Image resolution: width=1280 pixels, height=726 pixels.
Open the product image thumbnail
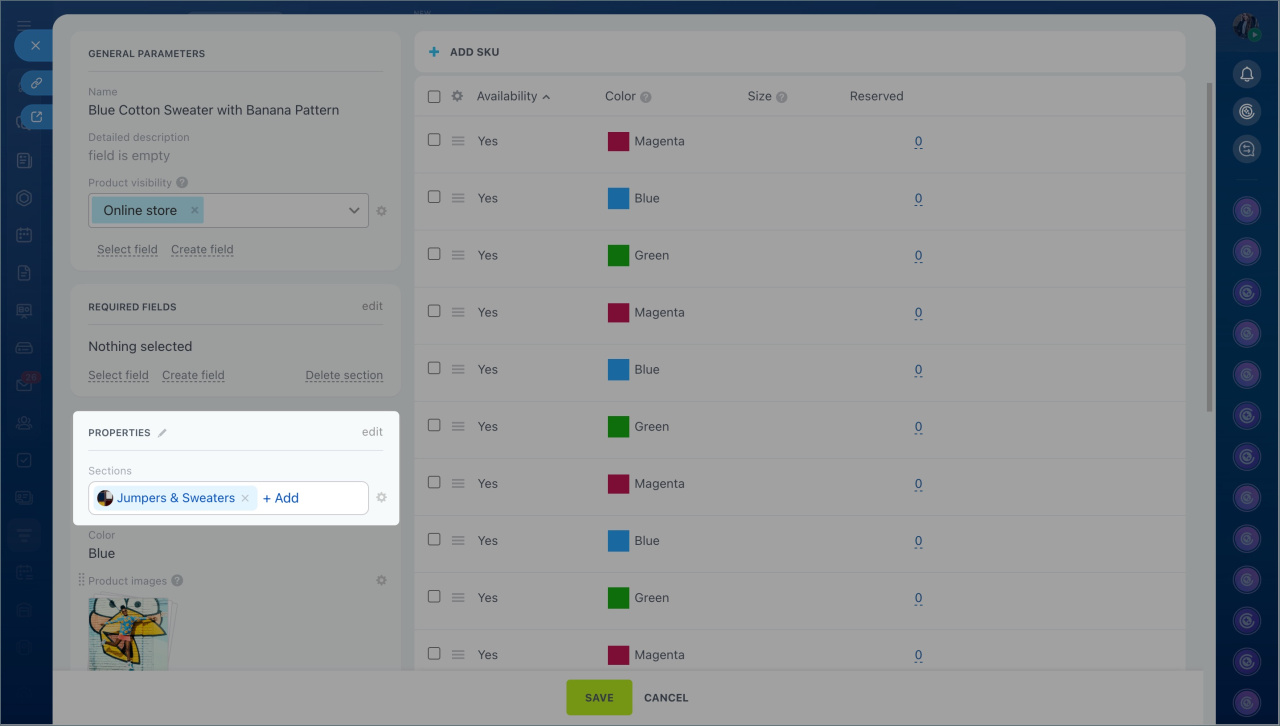(x=128, y=633)
